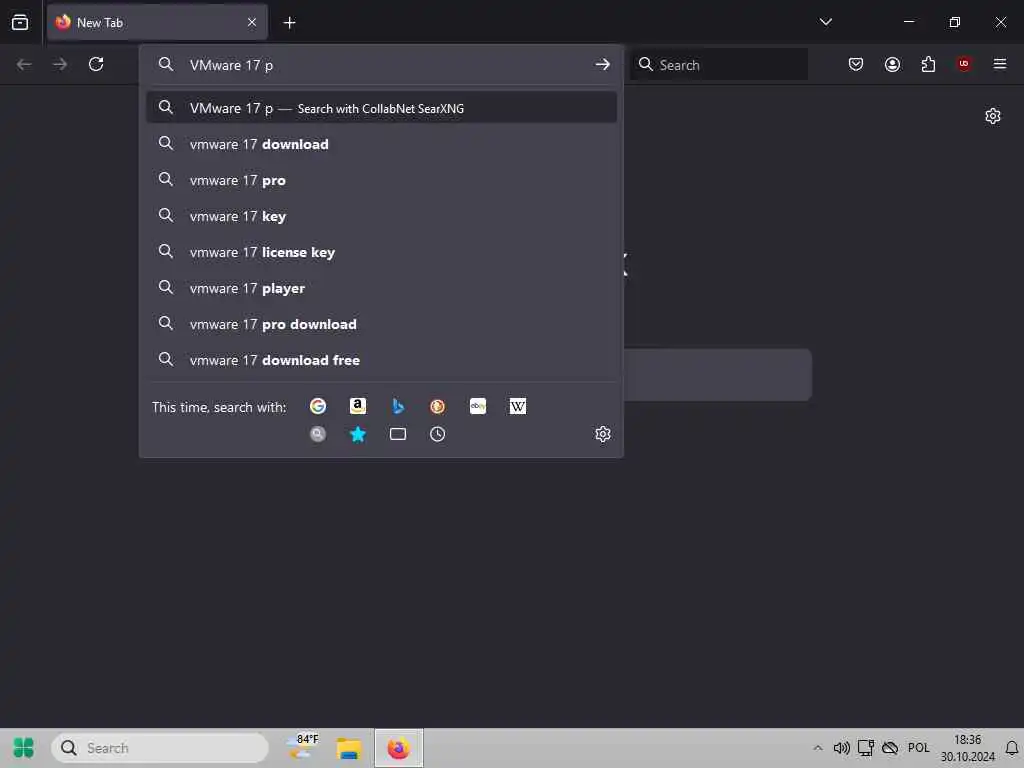Image resolution: width=1024 pixels, height=768 pixels.
Task: Choose Search with CollabNet SearXNG row
Action: [x=381, y=108]
